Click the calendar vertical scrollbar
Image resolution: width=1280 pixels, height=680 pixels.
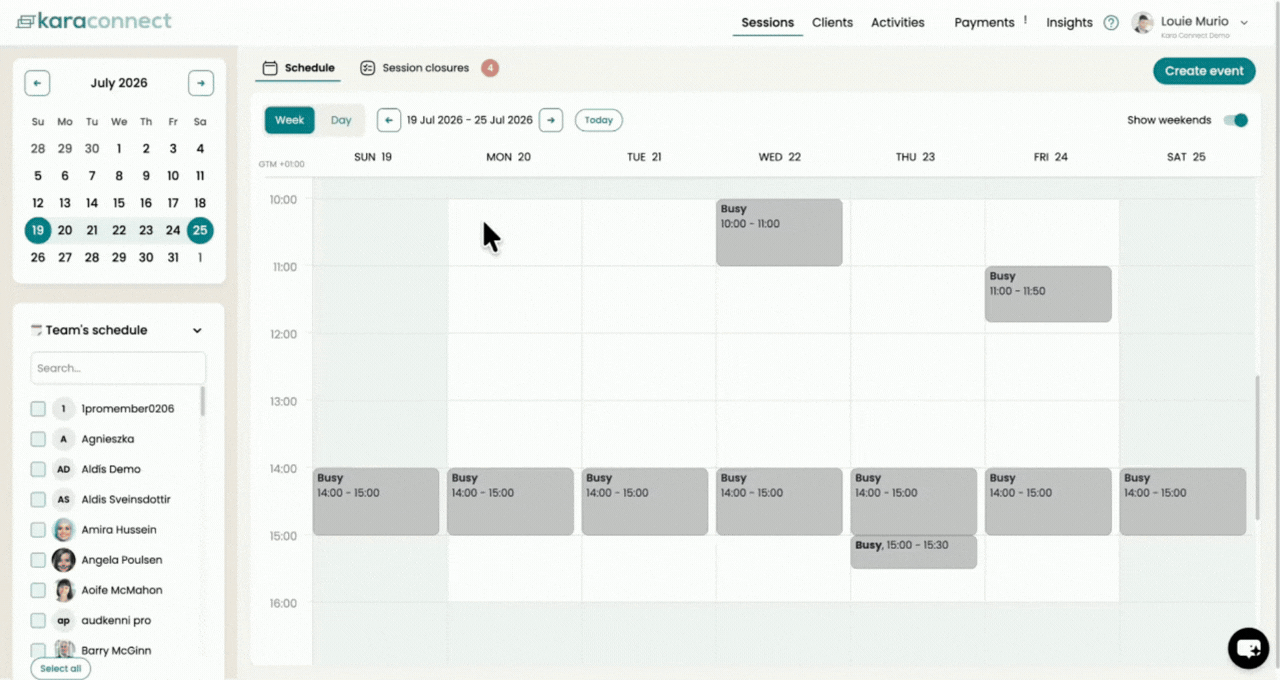[x=1257, y=447]
